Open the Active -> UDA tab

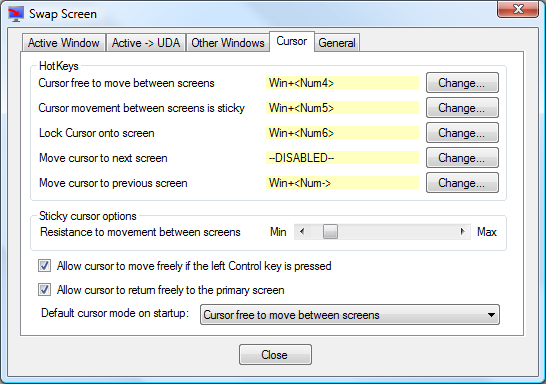coord(146,43)
